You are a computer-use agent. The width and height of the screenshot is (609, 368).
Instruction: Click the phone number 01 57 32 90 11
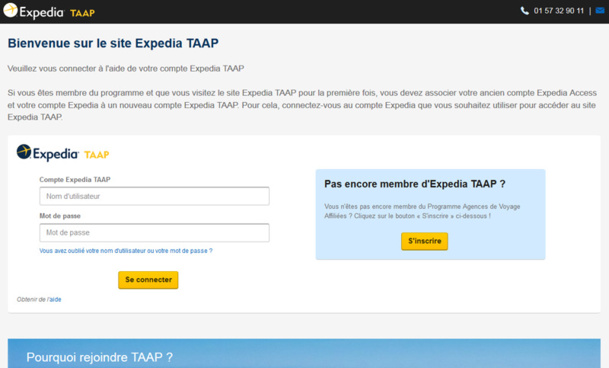(559, 11)
